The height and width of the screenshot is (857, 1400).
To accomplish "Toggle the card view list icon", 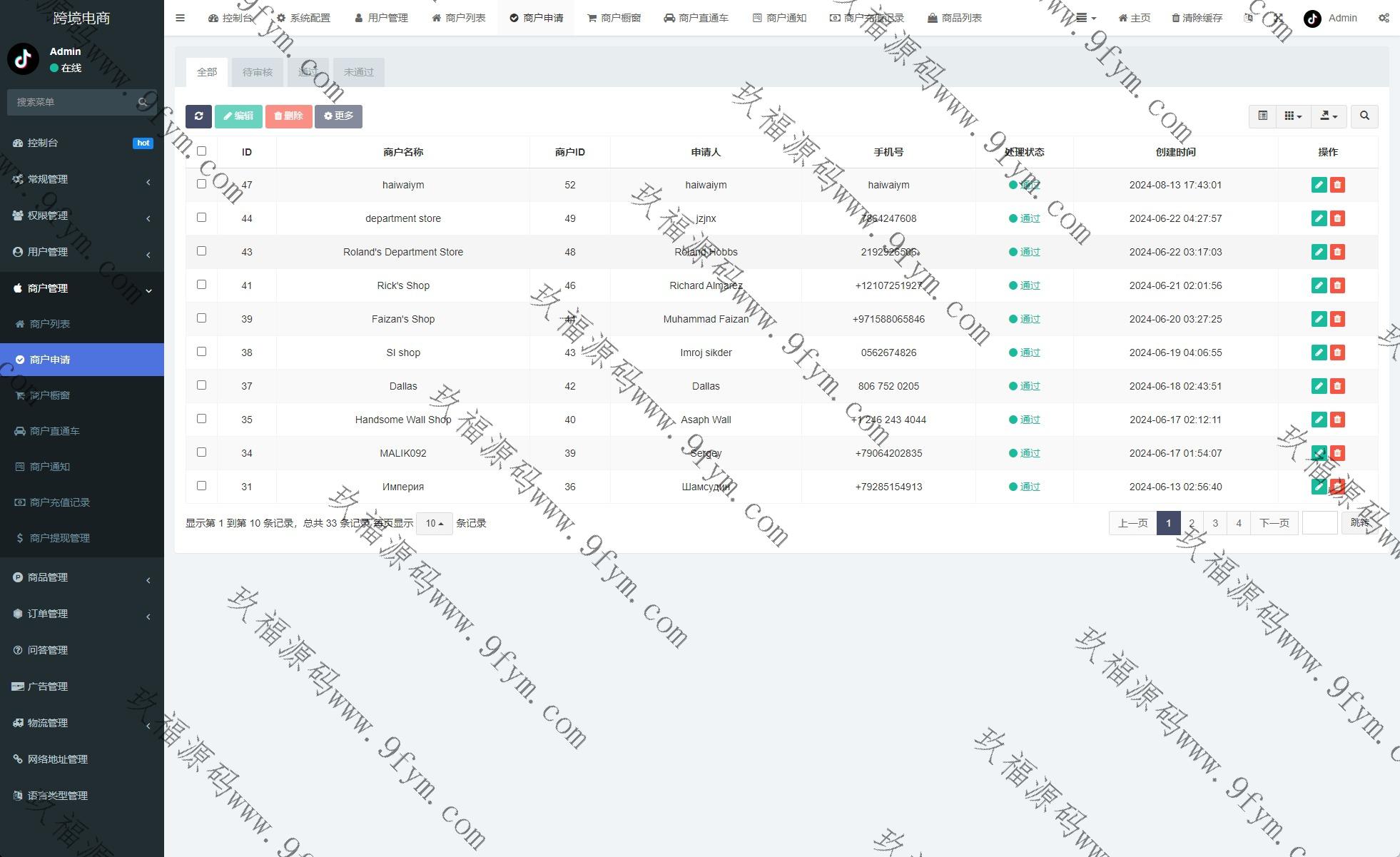I will tap(1262, 116).
